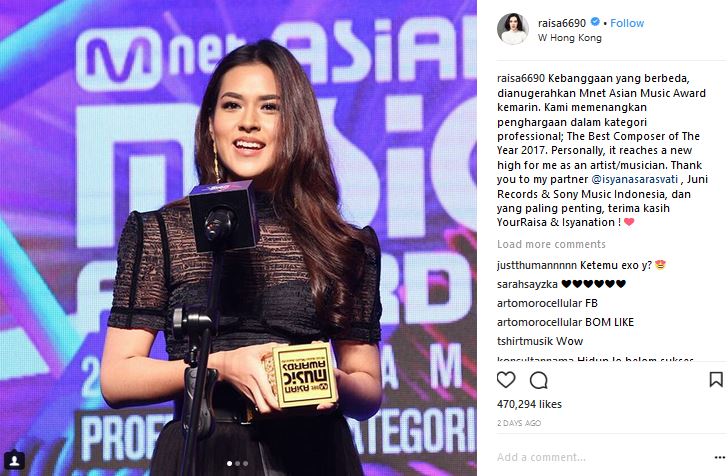This screenshot has width=728, height=476.
Task: Open the comment speech bubble icon
Action: coord(539,380)
